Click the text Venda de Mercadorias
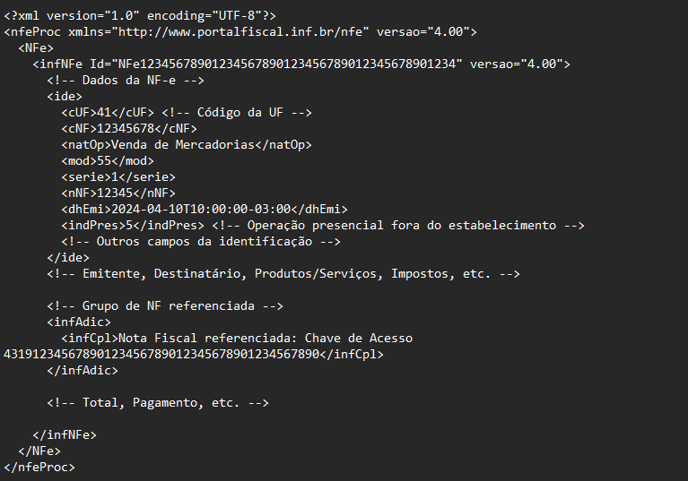The height and width of the screenshot is (481, 688). pyautogui.click(x=183, y=145)
